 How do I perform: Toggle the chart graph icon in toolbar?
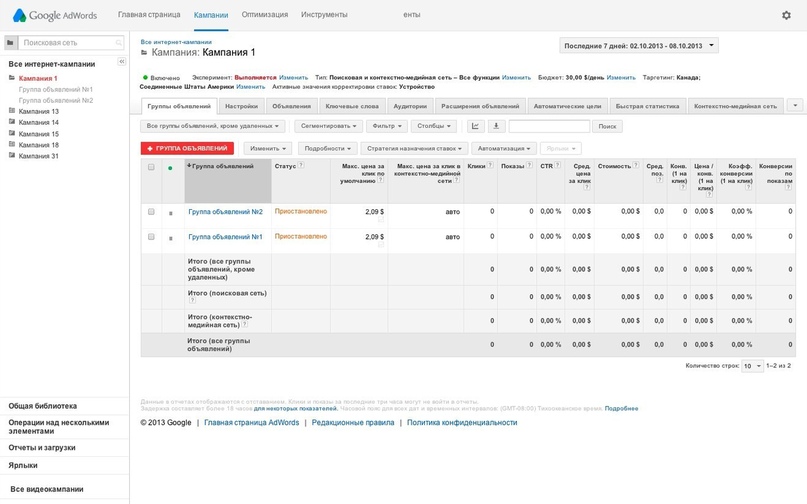pyautogui.click(x=476, y=126)
